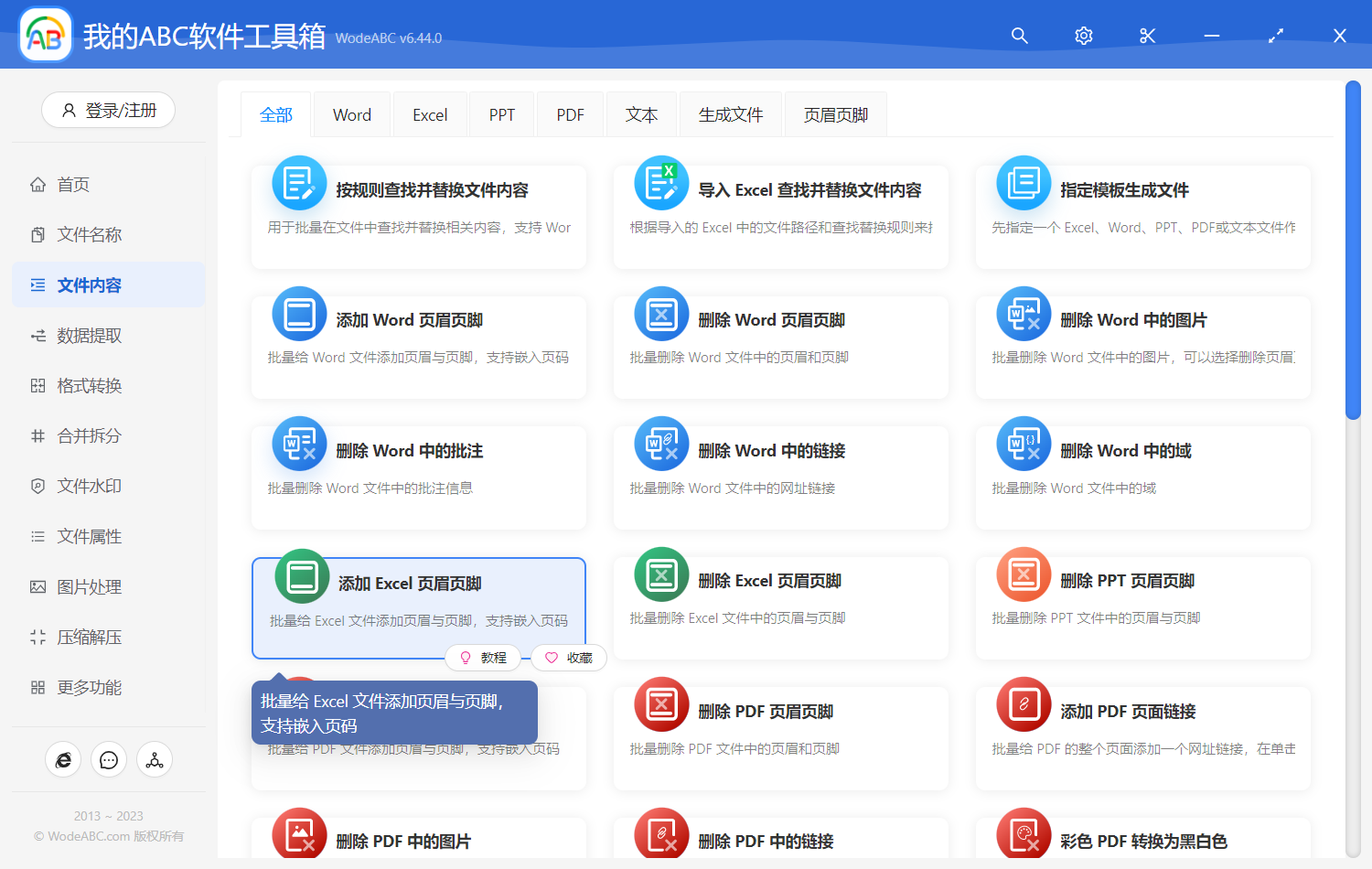Open the 删除 Word 中的图片 tool icon

(1023, 313)
